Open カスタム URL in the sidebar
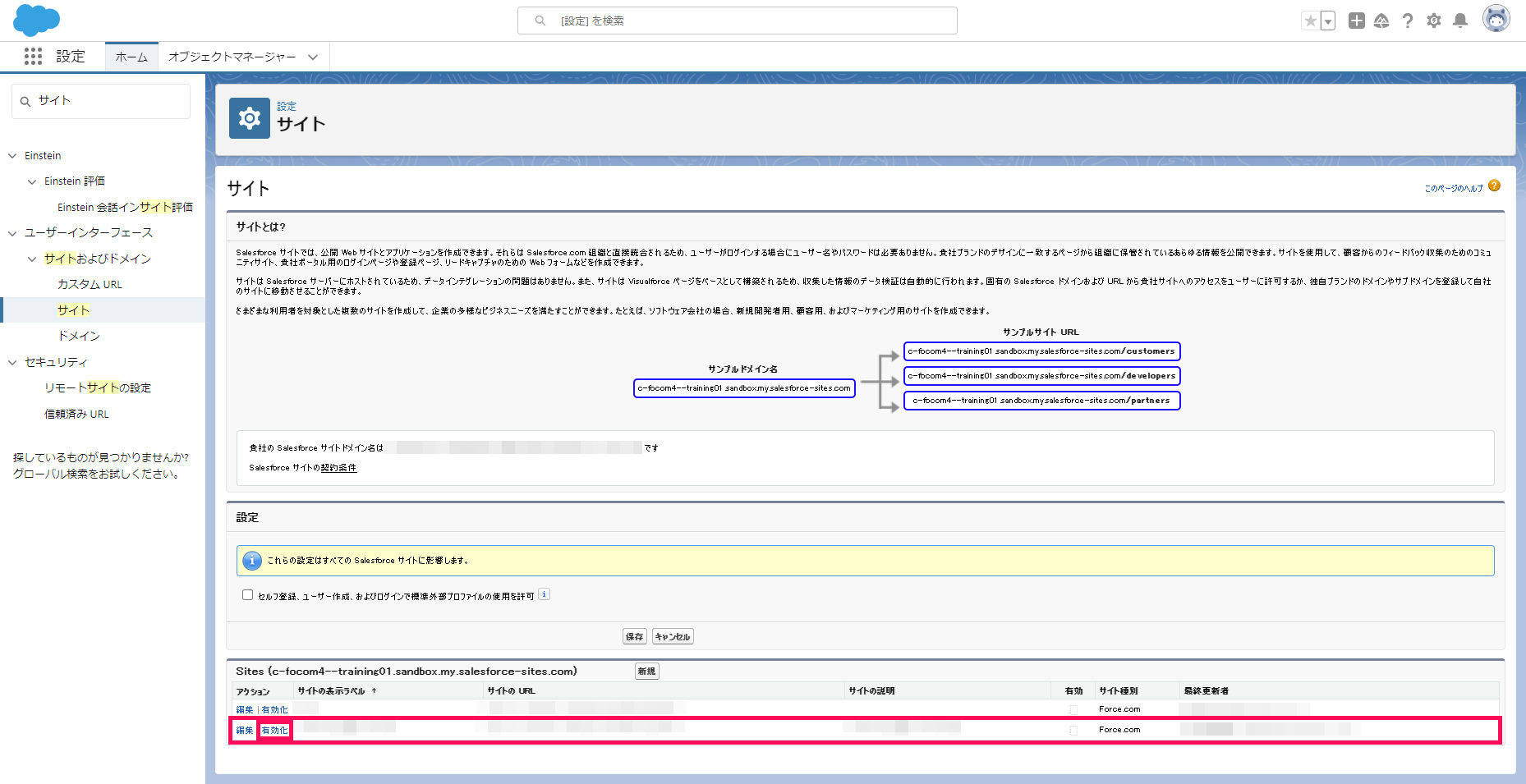The width and height of the screenshot is (1526, 784). 90,284
